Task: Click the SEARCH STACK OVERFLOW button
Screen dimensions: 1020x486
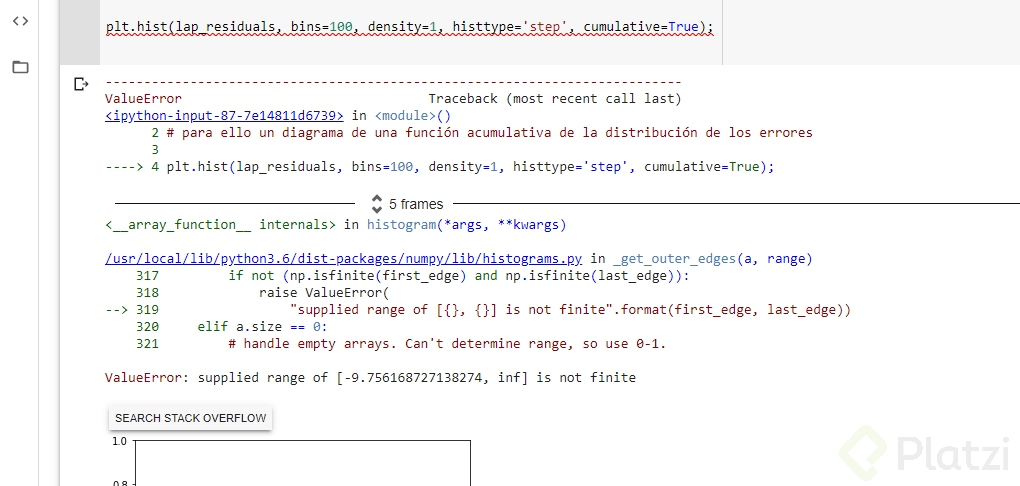Action: (x=191, y=418)
